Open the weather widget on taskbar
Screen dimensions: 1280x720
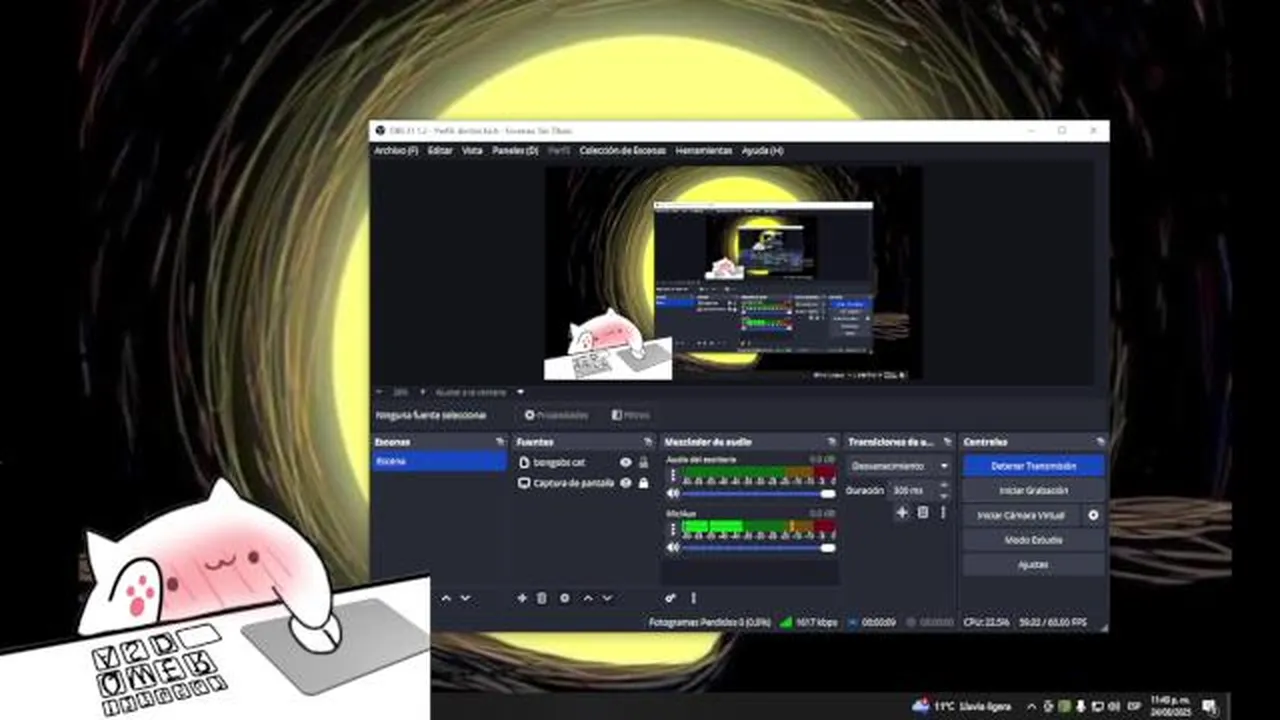click(964, 707)
